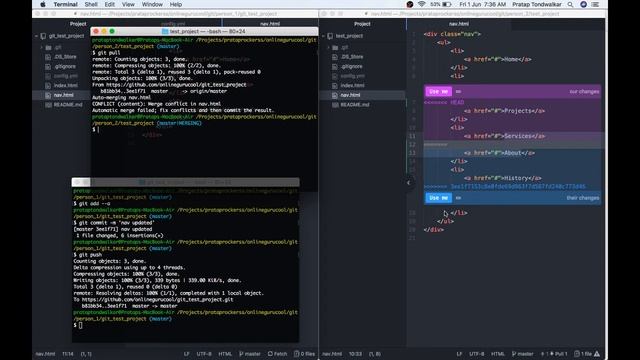Select .DS_Store file in left Atom tree

[65, 57]
